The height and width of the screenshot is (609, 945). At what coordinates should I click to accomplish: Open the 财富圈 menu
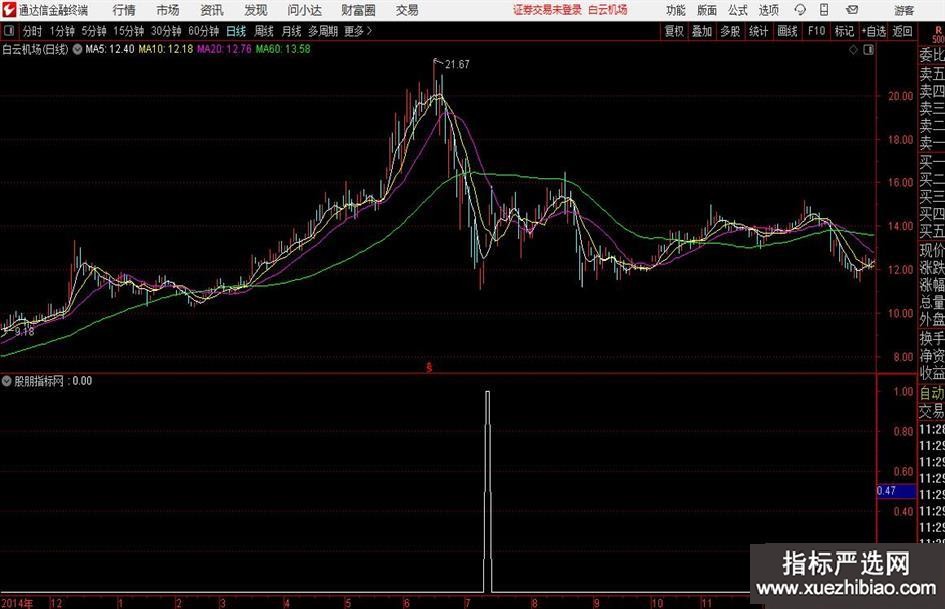pos(358,10)
